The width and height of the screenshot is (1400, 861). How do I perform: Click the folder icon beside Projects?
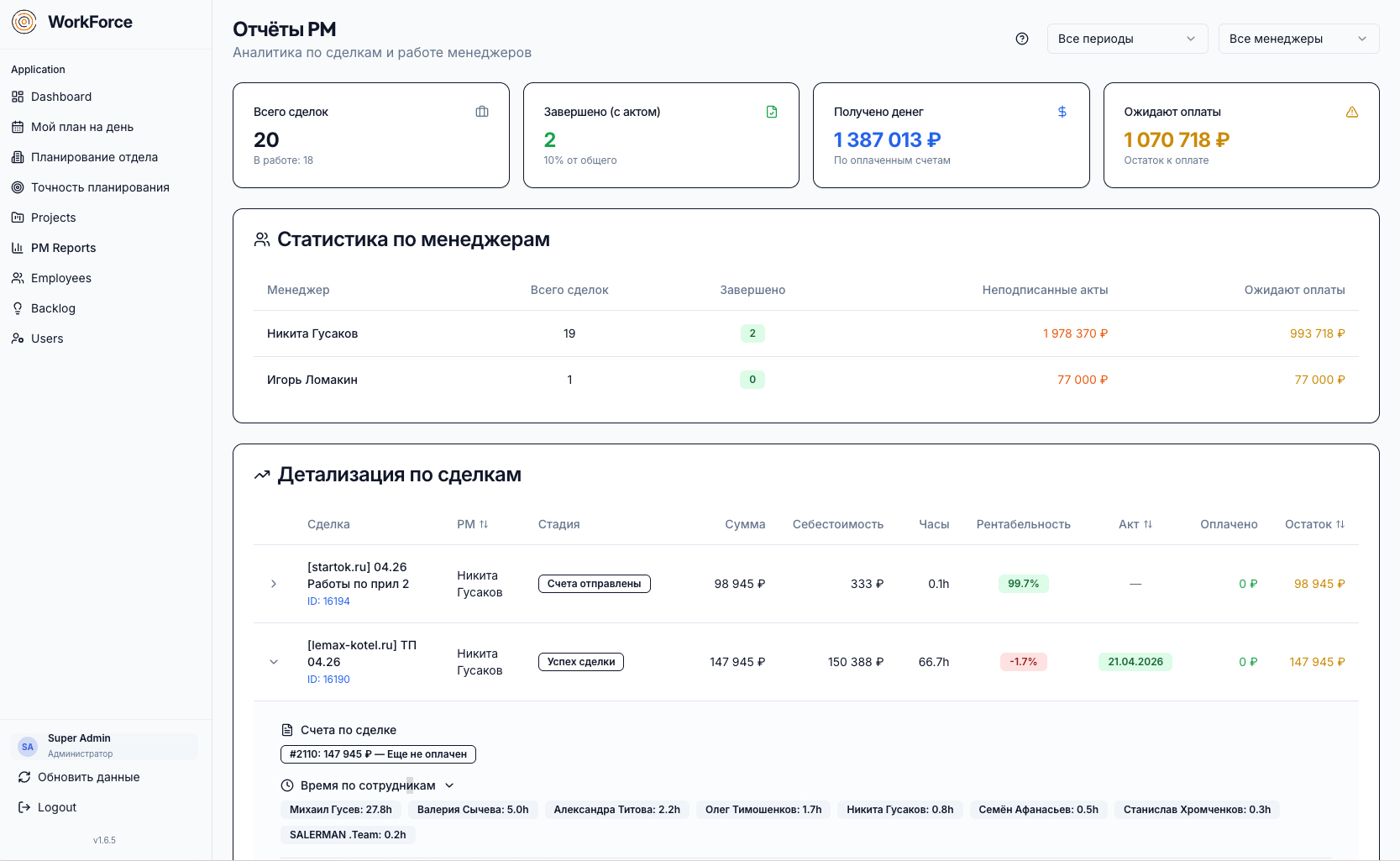(18, 218)
